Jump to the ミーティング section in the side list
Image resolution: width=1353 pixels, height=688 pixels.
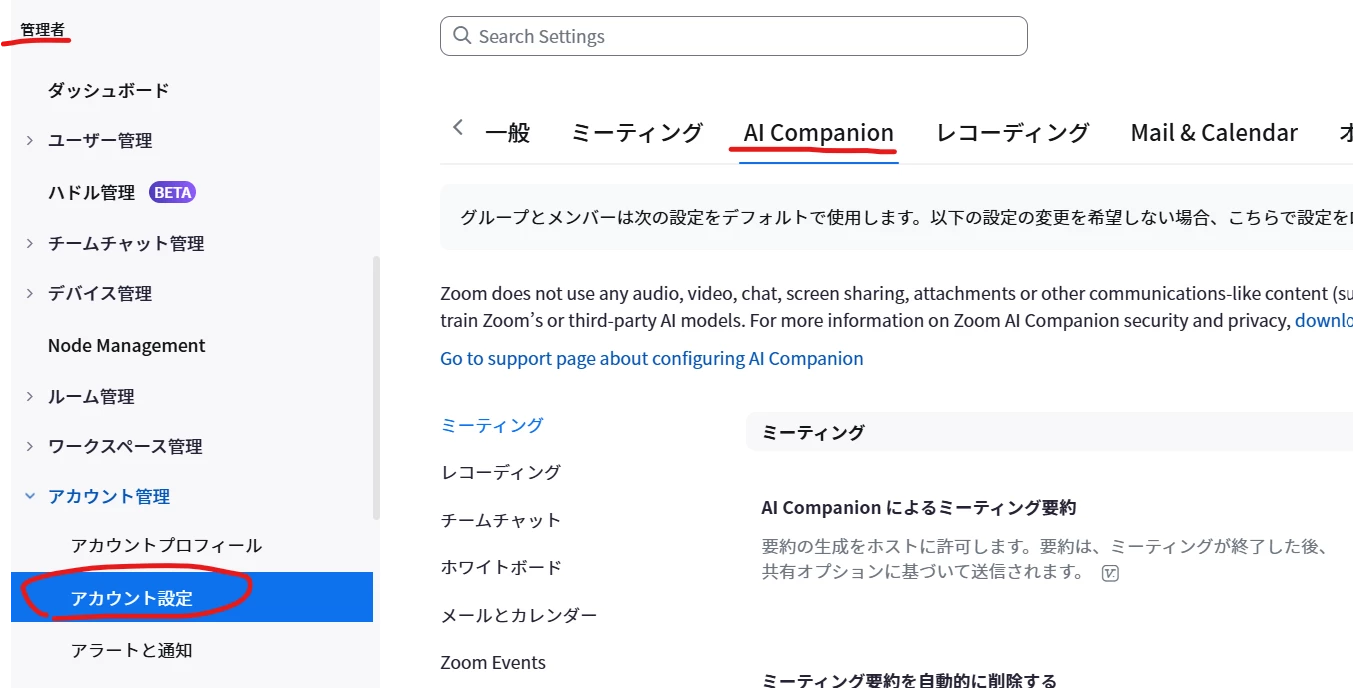[x=492, y=425]
